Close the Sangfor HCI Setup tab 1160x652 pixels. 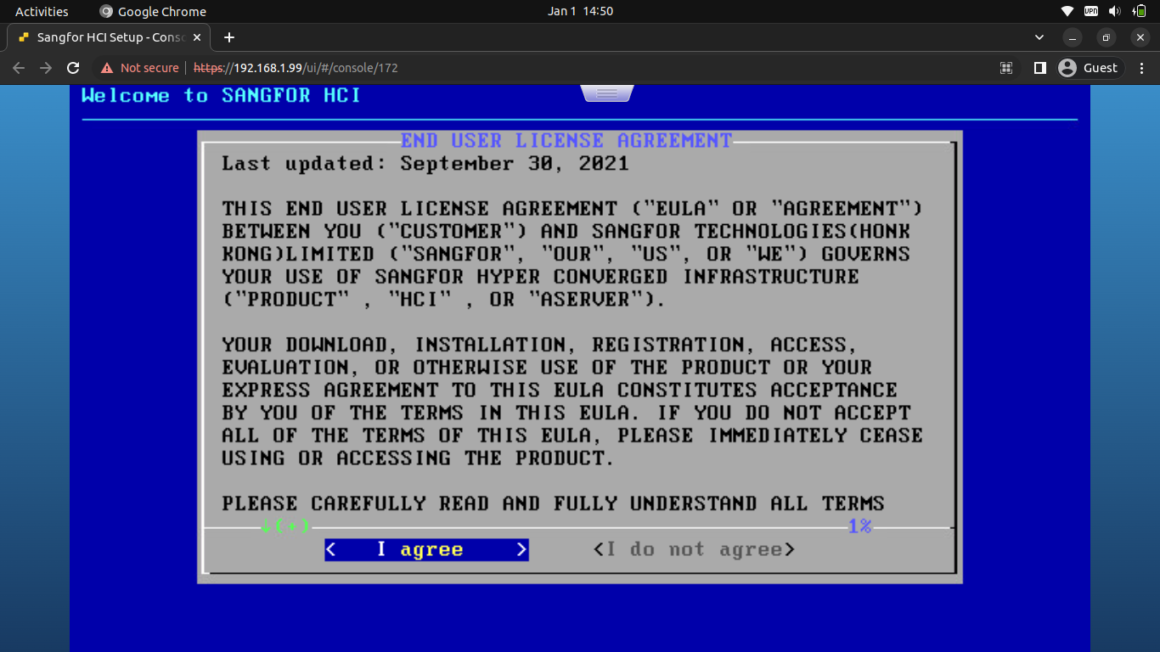pyautogui.click(x=197, y=37)
